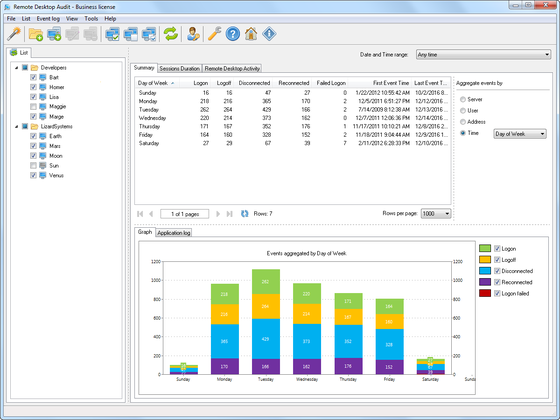Screen dimensions: 560x420
Task: Click the table reload button beside Rows
Action: [x=245, y=214]
